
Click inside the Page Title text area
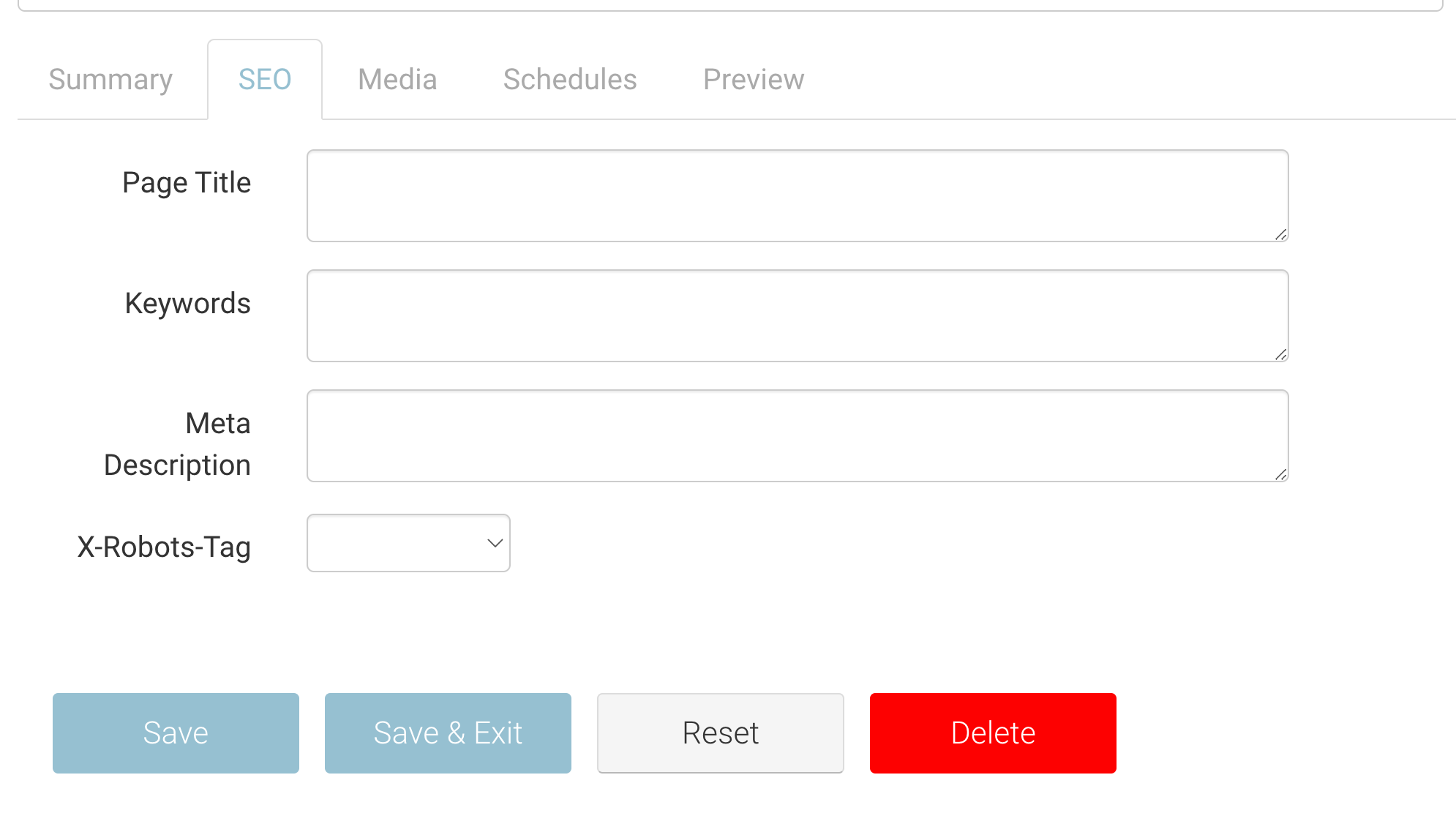pos(797,195)
